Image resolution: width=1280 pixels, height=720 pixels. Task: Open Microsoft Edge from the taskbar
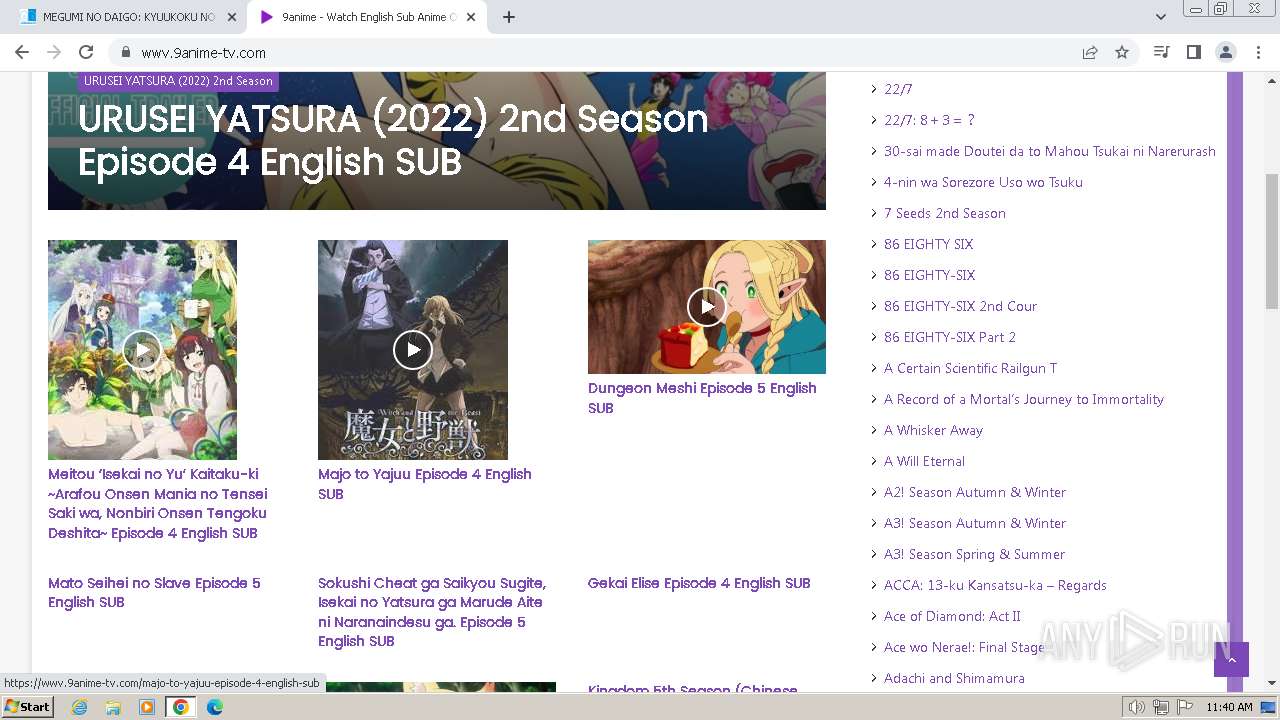tap(215, 707)
